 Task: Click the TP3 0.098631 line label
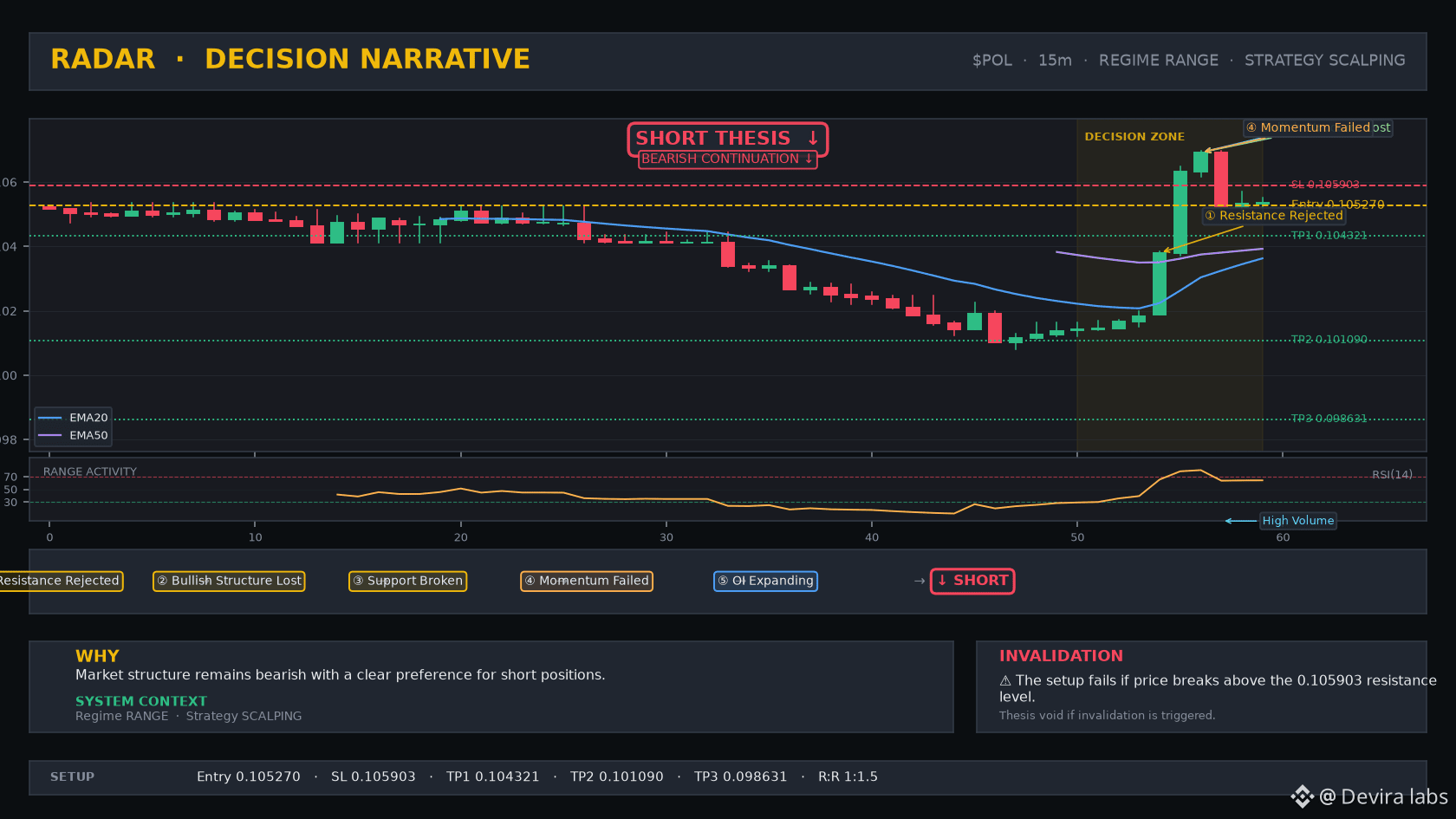point(1329,419)
